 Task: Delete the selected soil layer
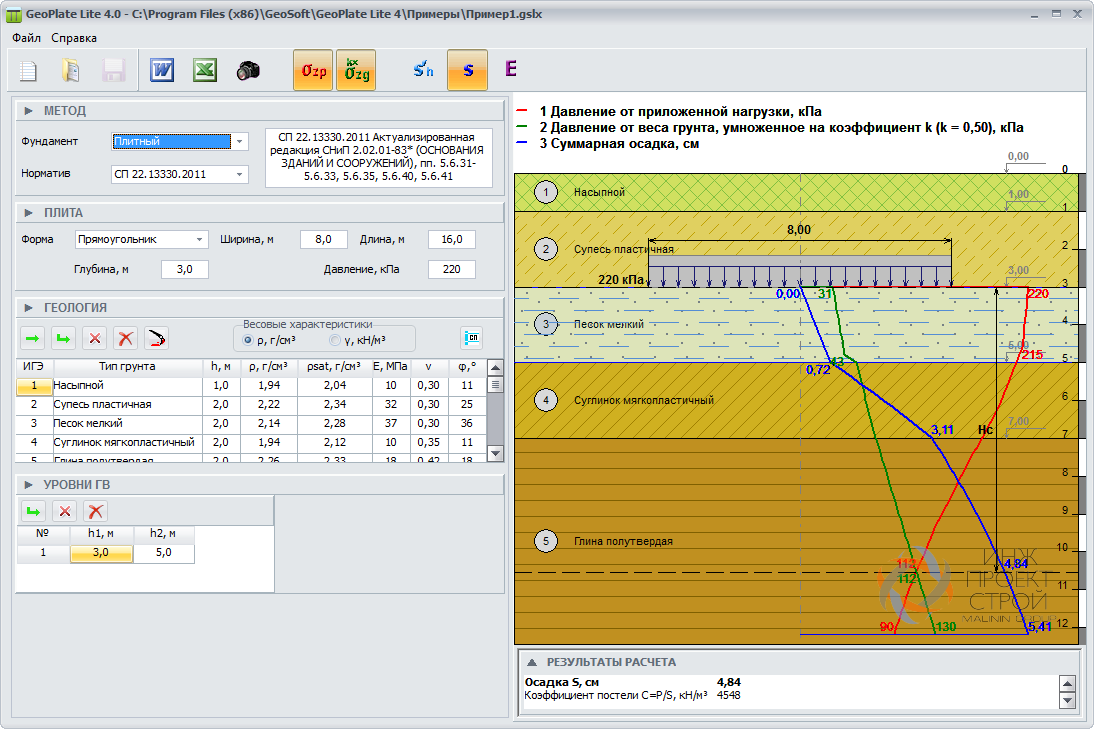pyautogui.click(x=95, y=339)
